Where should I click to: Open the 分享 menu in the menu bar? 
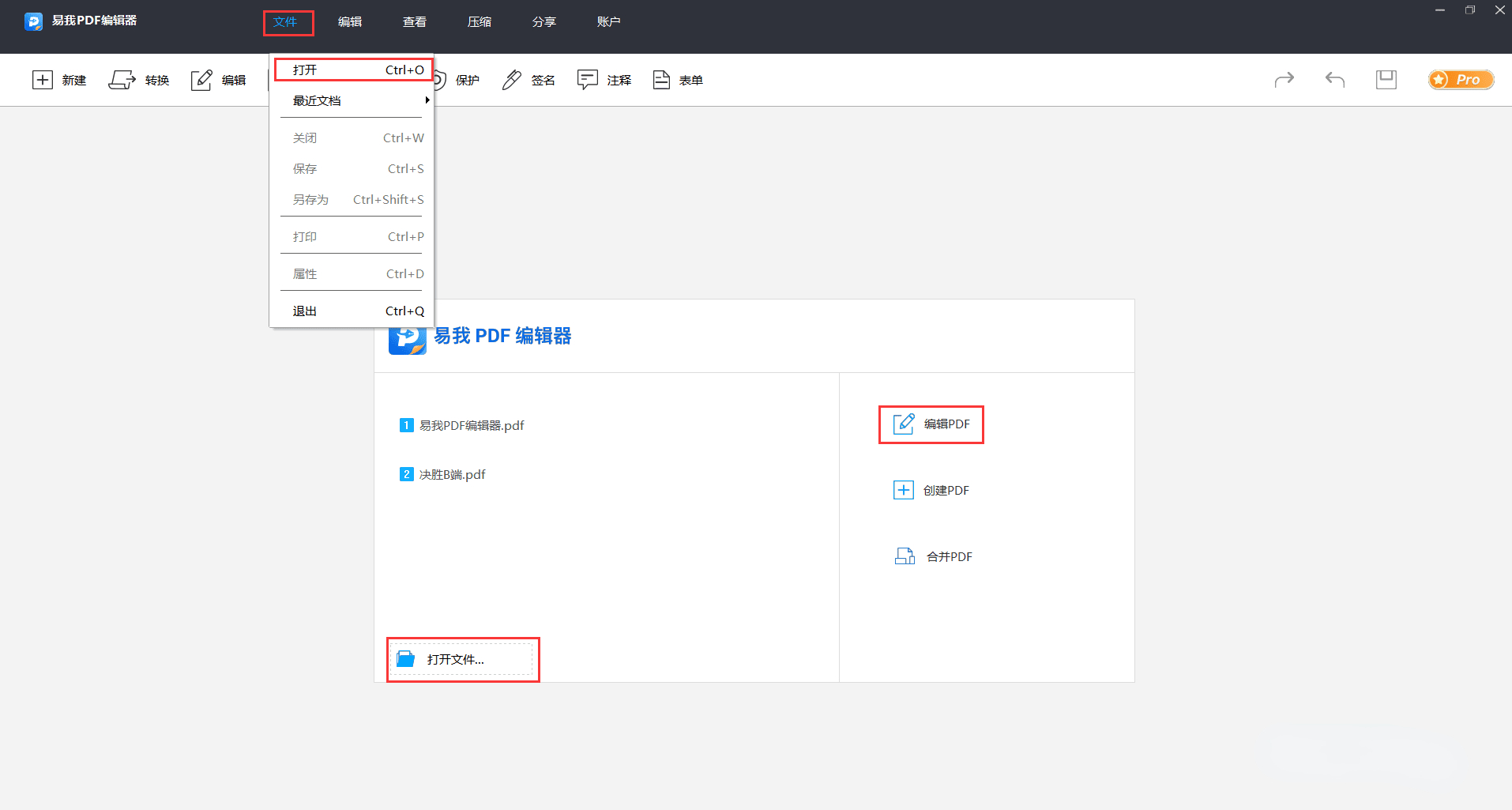click(544, 22)
